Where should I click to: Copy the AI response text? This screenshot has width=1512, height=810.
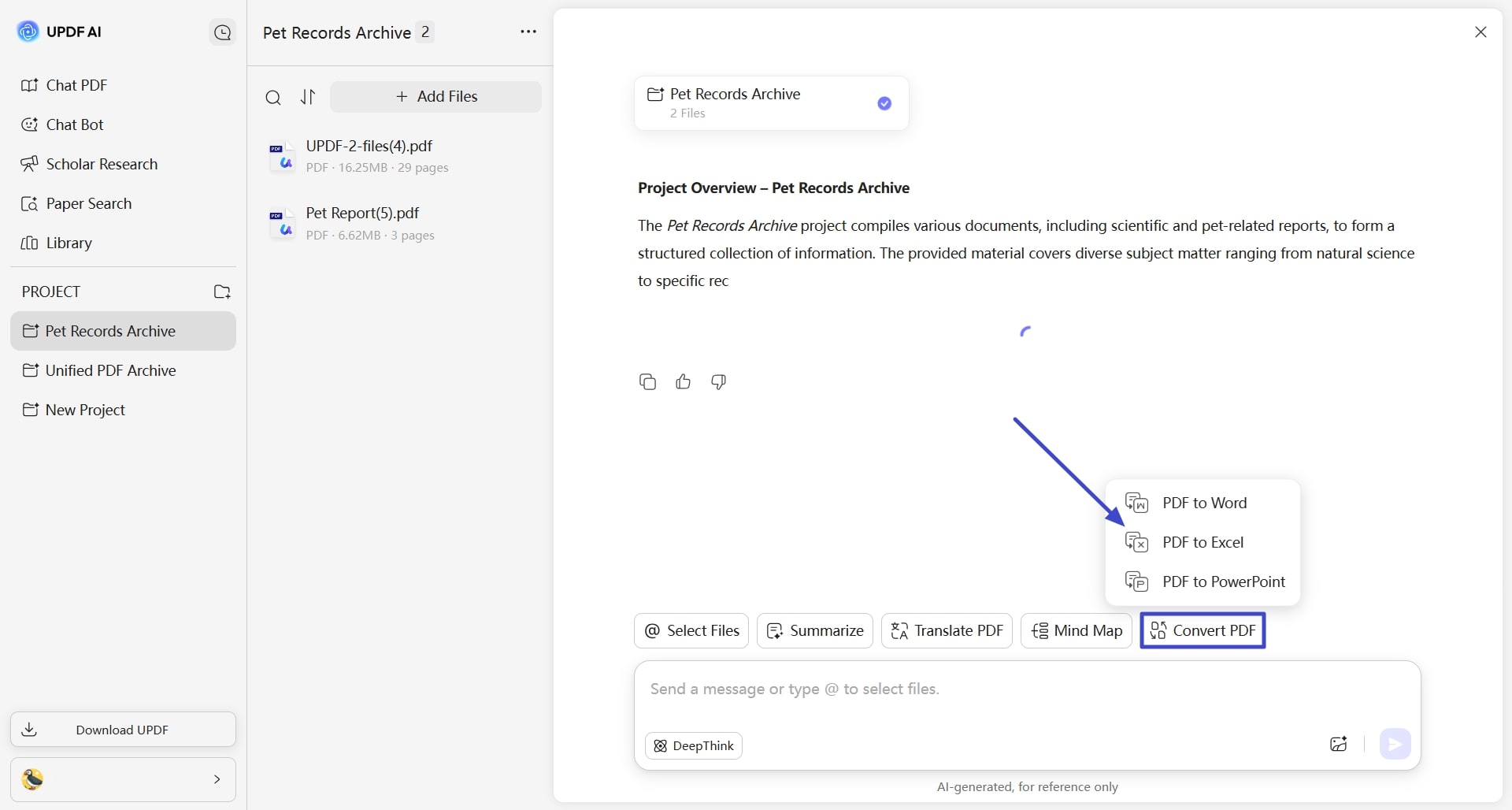647,381
